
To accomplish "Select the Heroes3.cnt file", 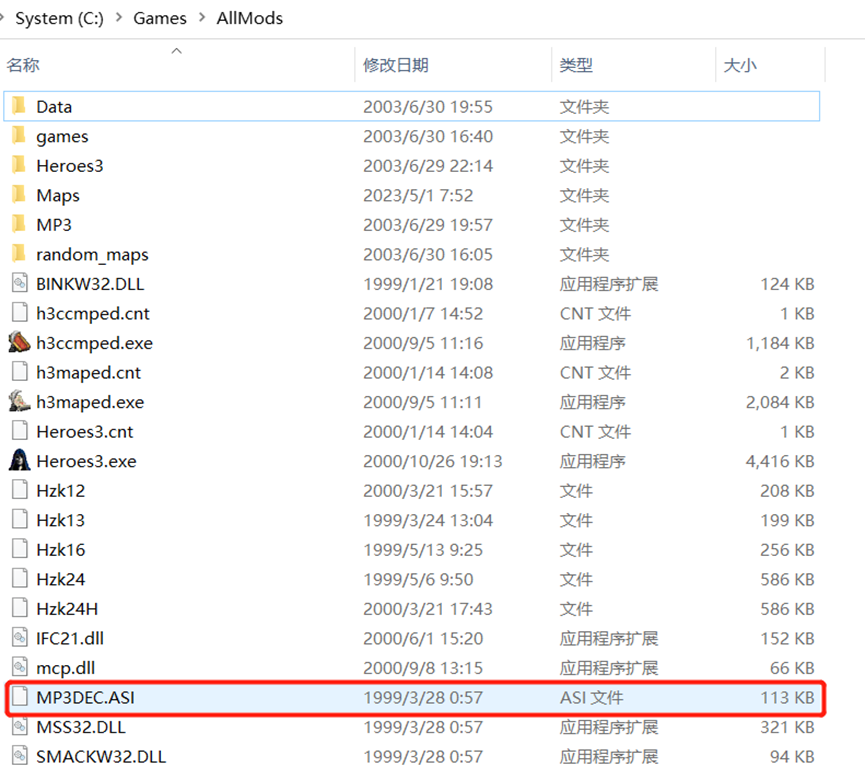I will coord(85,432).
